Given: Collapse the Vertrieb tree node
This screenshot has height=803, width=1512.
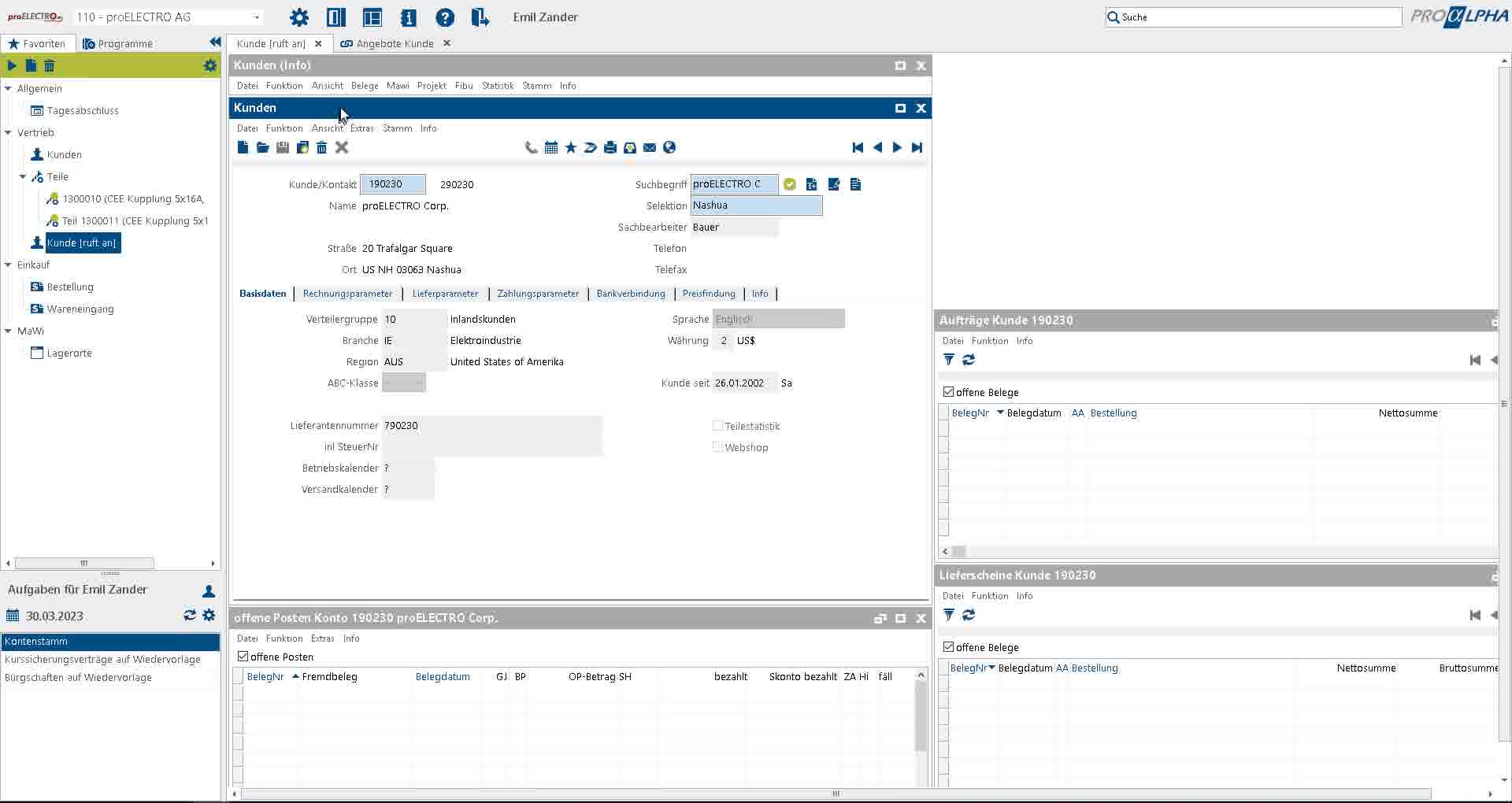Looking at the screenshot, I should coord(8,132).
